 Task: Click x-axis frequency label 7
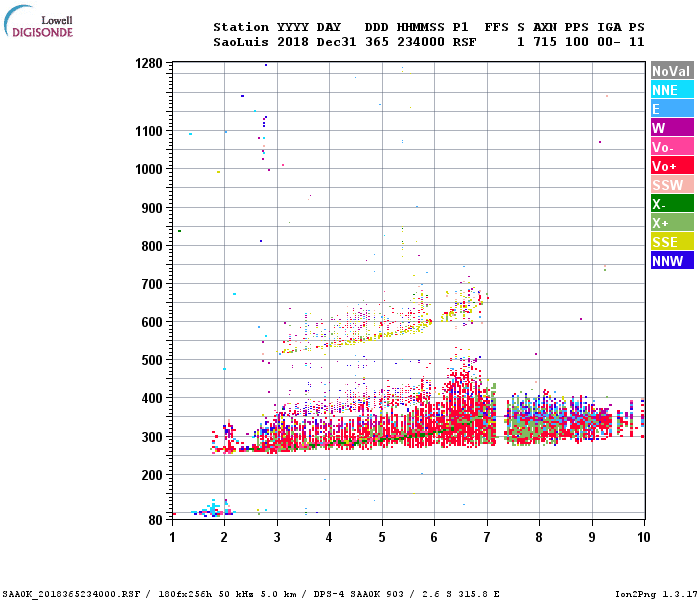point(487,537)
